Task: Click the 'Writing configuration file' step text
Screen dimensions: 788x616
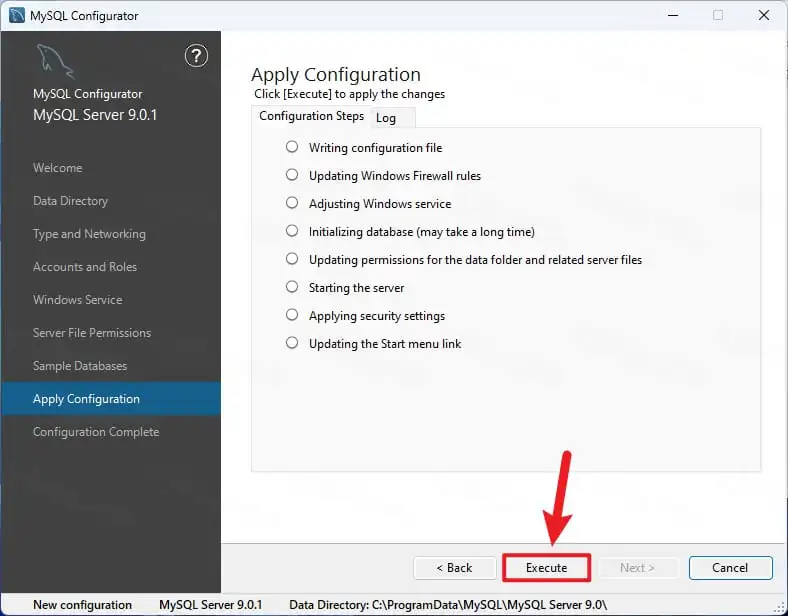Action: point(375,148)
